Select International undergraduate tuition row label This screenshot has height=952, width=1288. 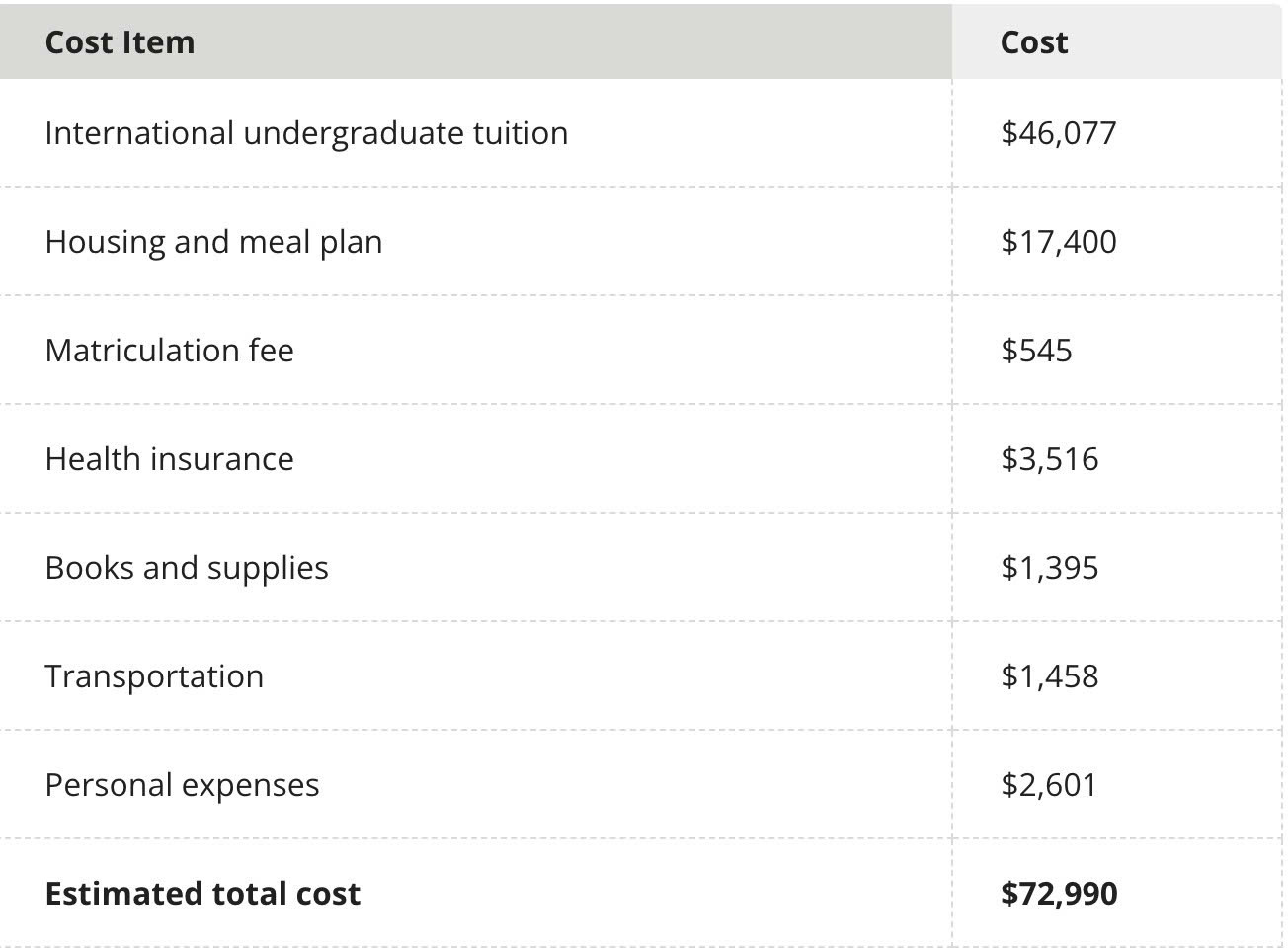306,133
